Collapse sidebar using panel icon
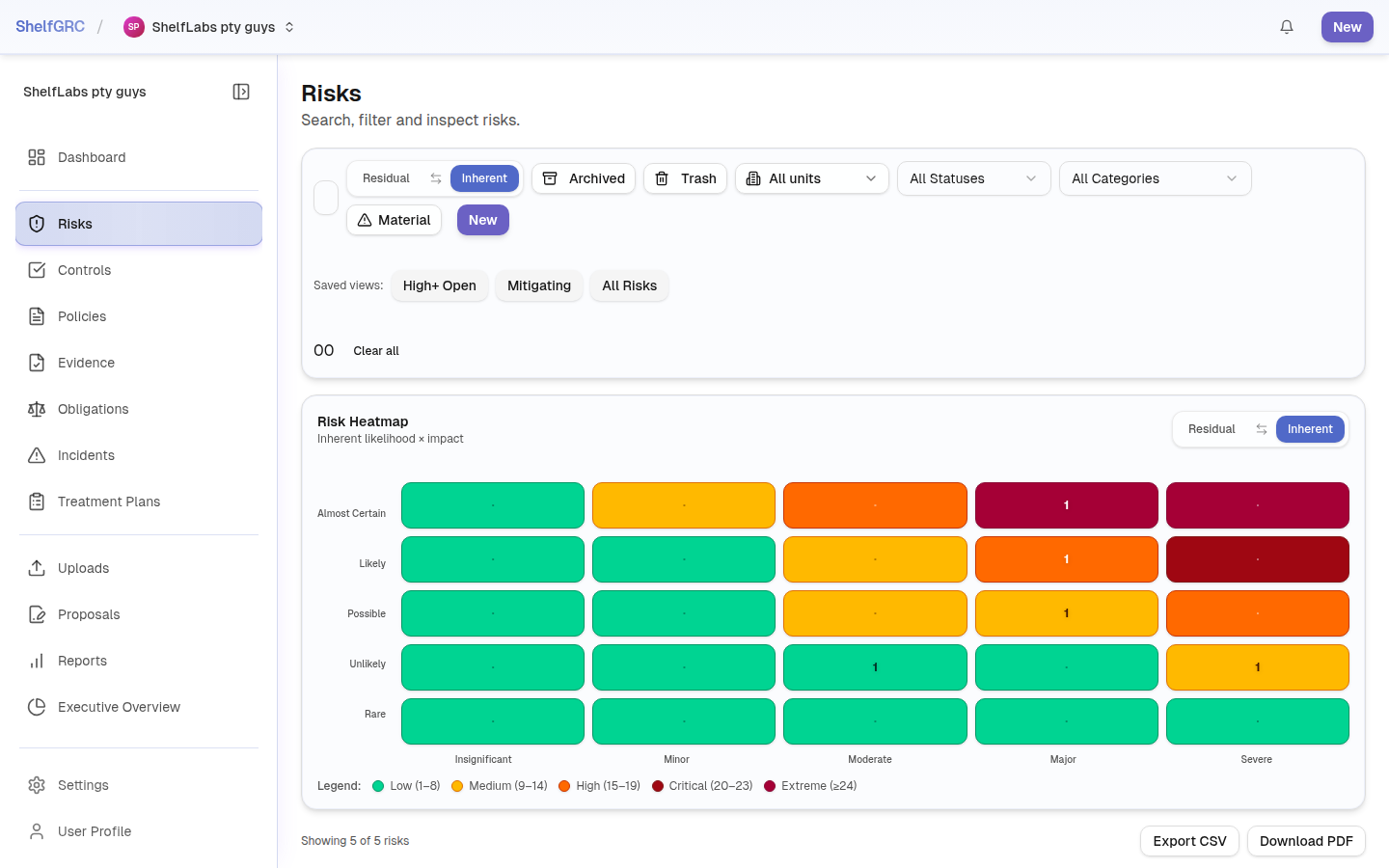This screenshot has width=1389, height=868. coord(241,92)
